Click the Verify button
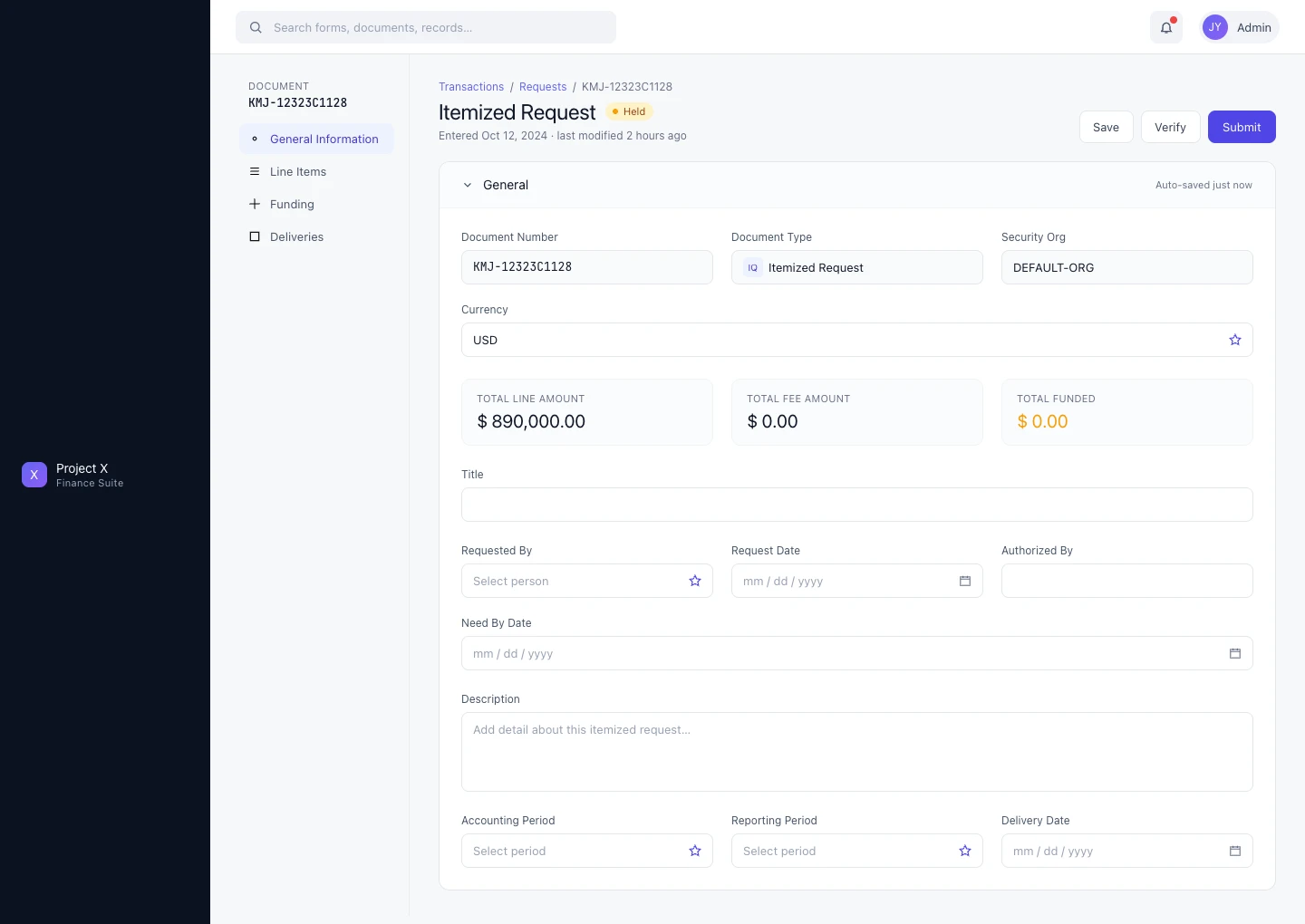This screenshot has width=1305, height=924. click(1170, 127)
